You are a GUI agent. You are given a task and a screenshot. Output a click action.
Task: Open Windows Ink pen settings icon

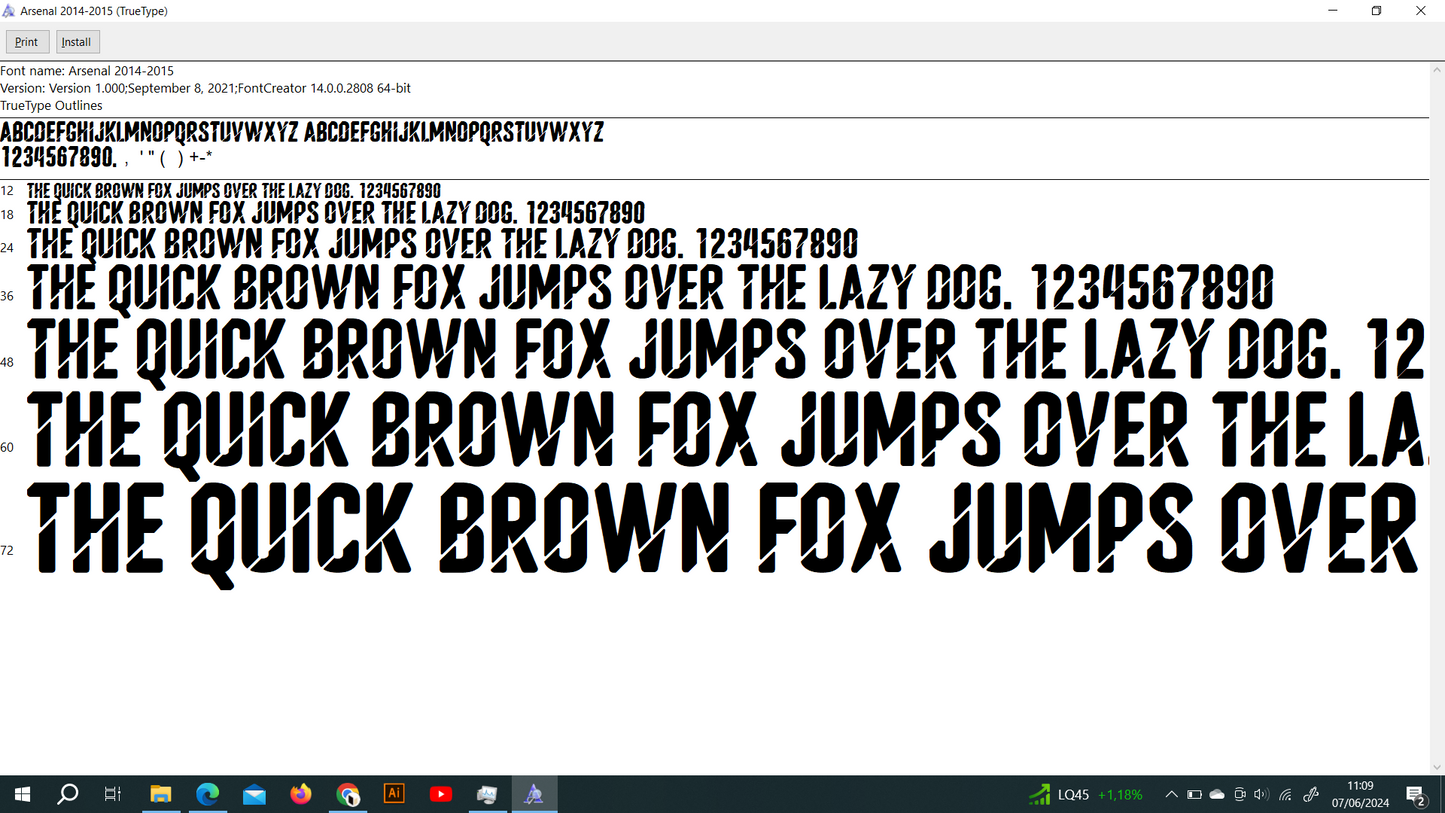coord(1310,793)
